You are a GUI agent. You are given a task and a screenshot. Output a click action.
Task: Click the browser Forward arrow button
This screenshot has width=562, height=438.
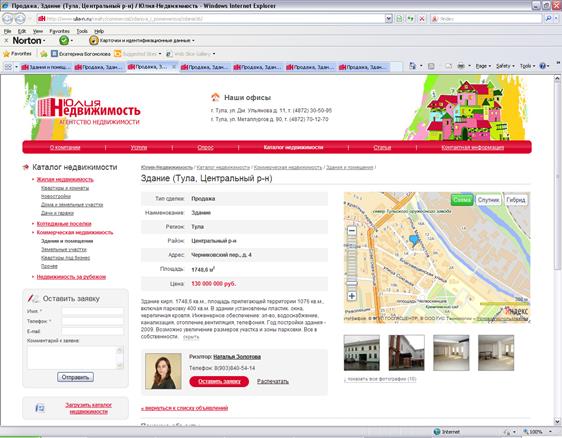(x=20, y=18)
